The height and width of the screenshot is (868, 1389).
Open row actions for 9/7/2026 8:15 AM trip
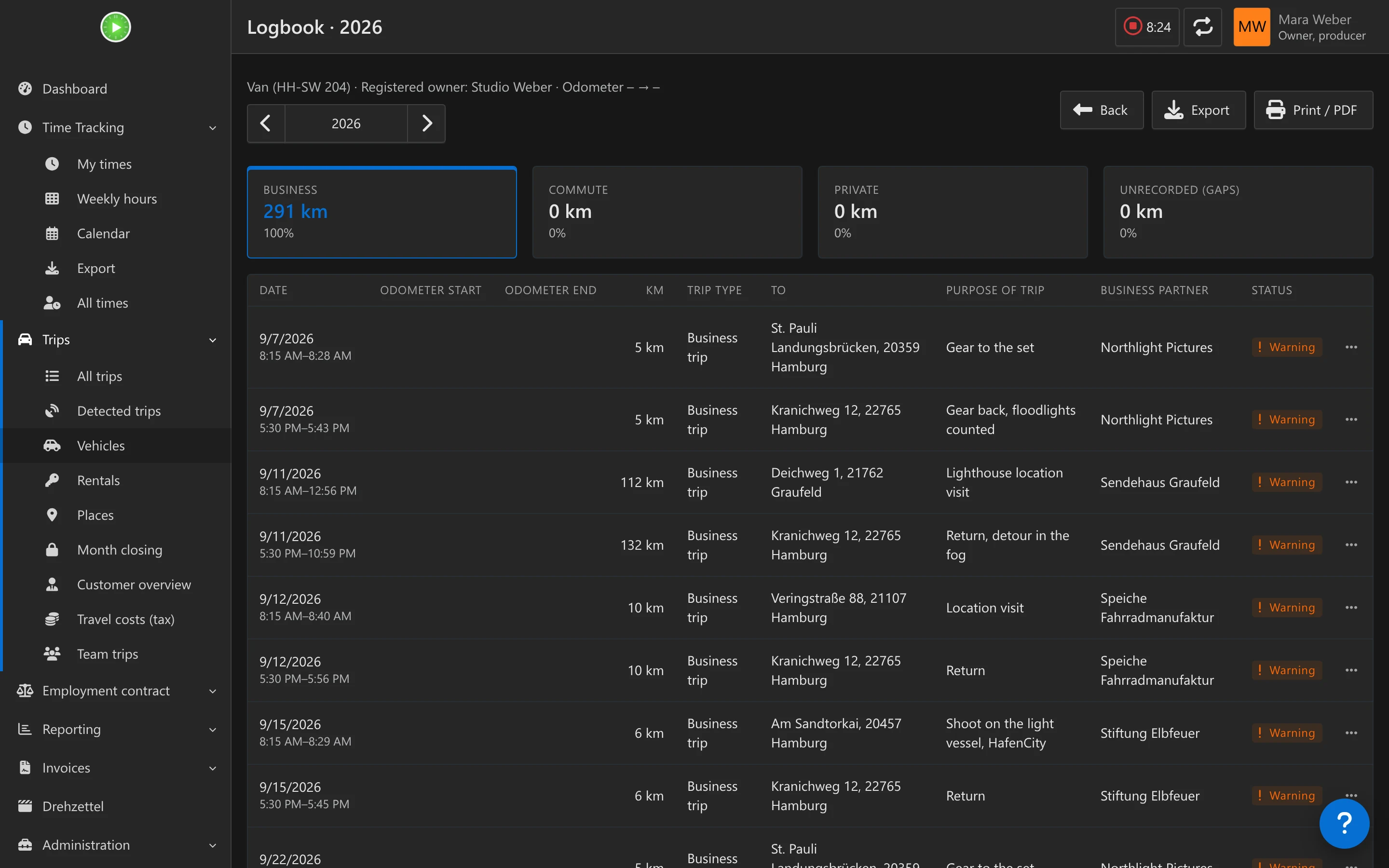[x=1351, y=347]
